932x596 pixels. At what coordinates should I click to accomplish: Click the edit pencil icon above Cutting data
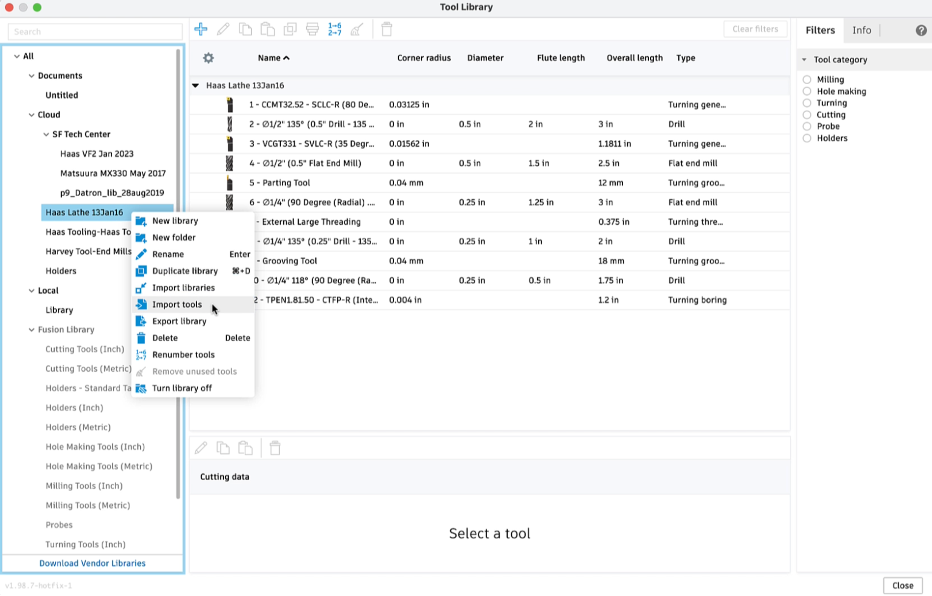coord(201,448)
